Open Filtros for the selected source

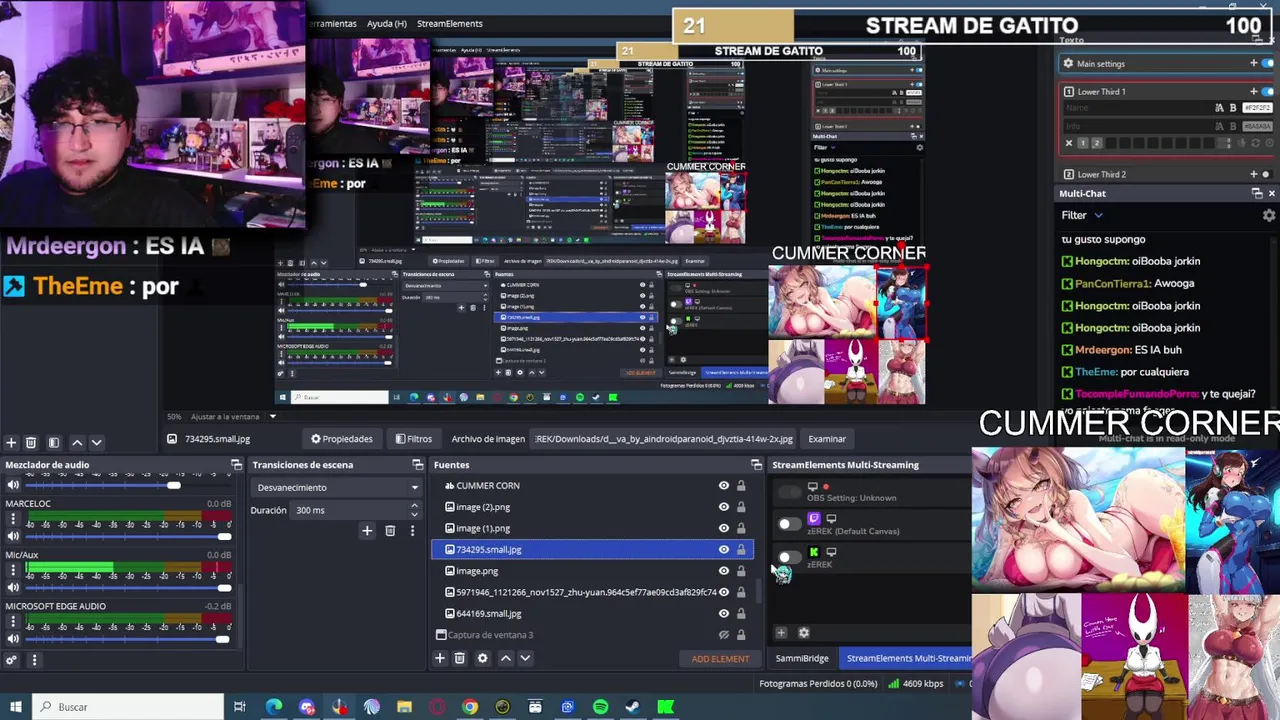point(413,439)
